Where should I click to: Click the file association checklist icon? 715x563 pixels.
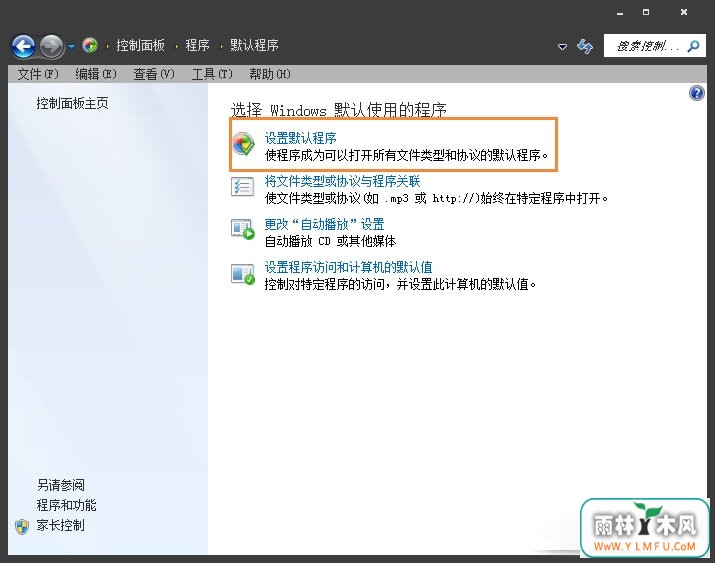click(243, 187)
